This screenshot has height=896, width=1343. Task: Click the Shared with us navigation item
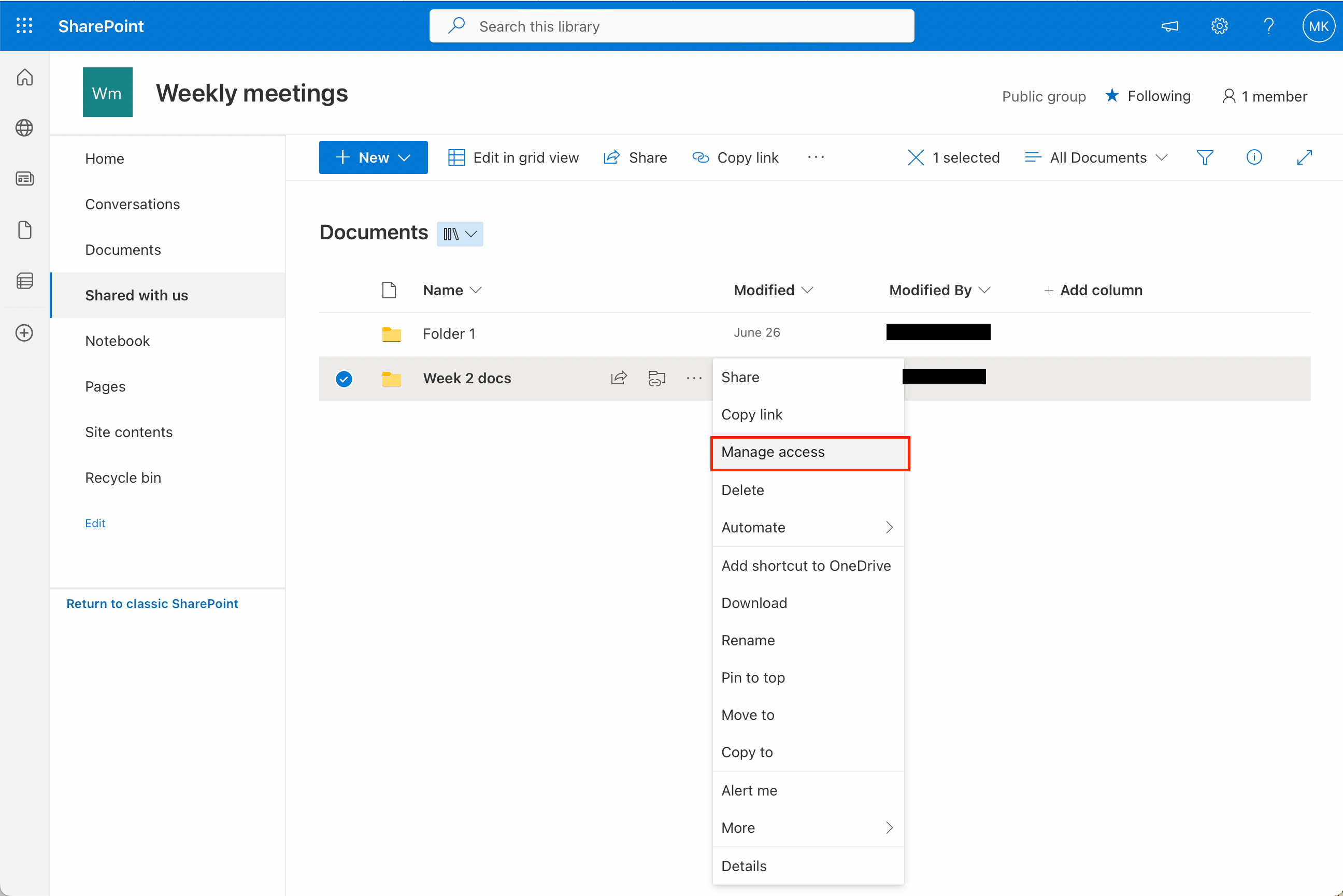[x=138, y=294]
